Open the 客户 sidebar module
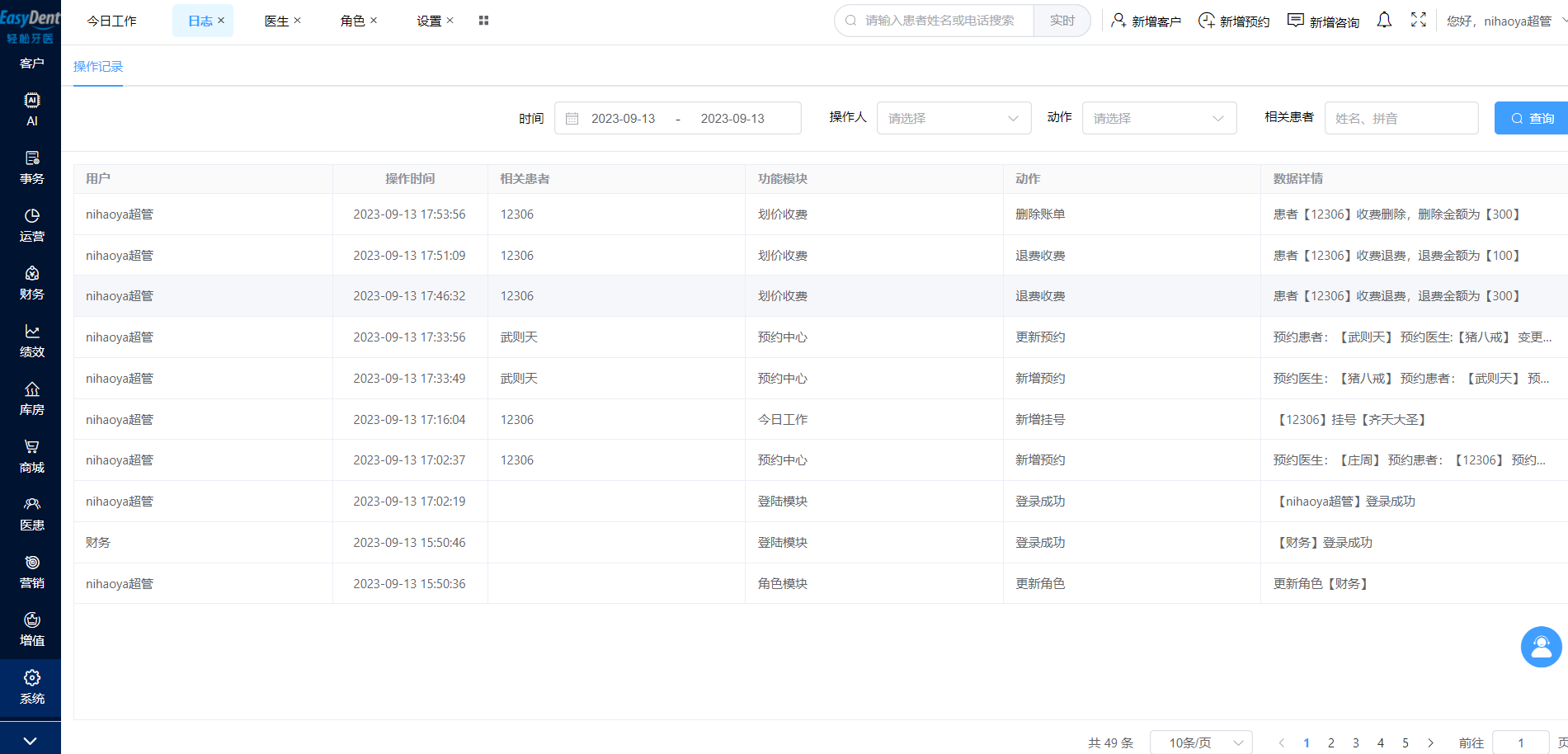Image resolution: width=1568 pixels, height=754 pixels. point(31,64)
